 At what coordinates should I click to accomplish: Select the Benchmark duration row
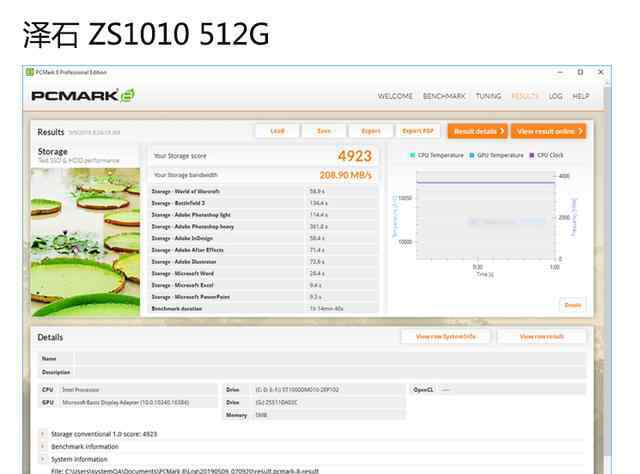[x=264, y=309]
